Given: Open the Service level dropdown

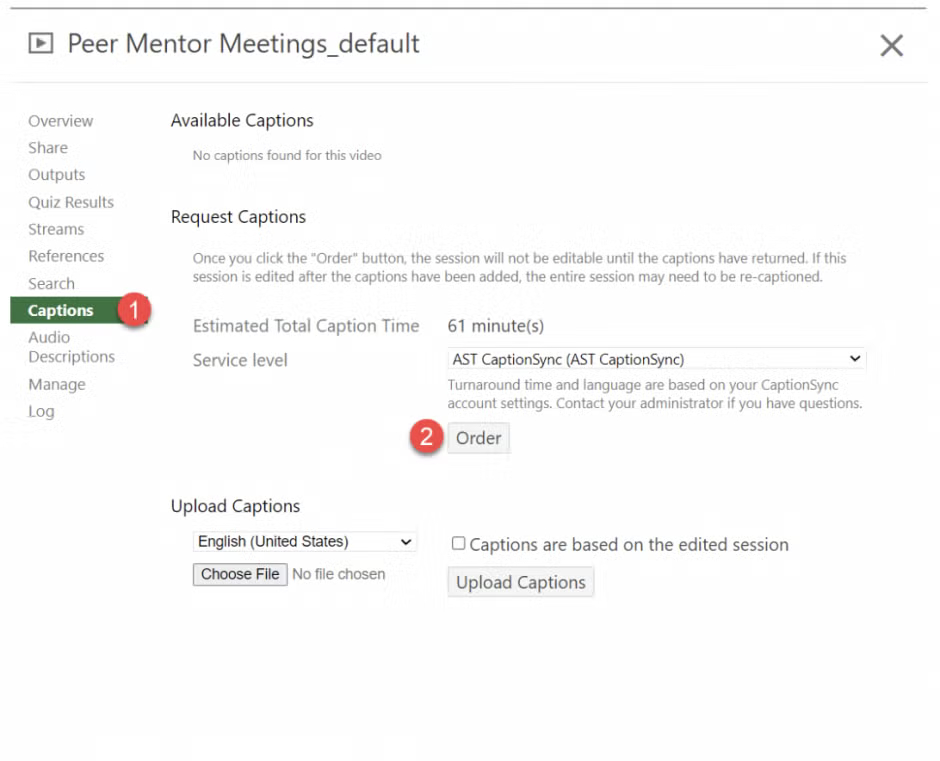Looking at the screenshot, I should [656, 359].
